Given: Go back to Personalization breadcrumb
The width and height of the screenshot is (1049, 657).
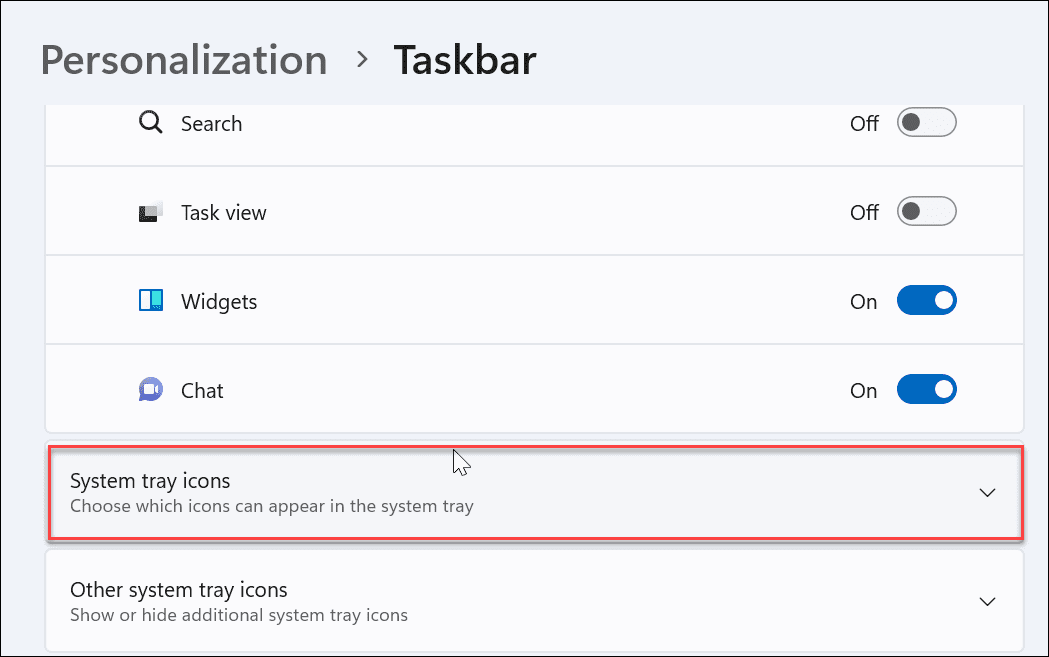Looking at the screenshot, I should tap(184, 60).
